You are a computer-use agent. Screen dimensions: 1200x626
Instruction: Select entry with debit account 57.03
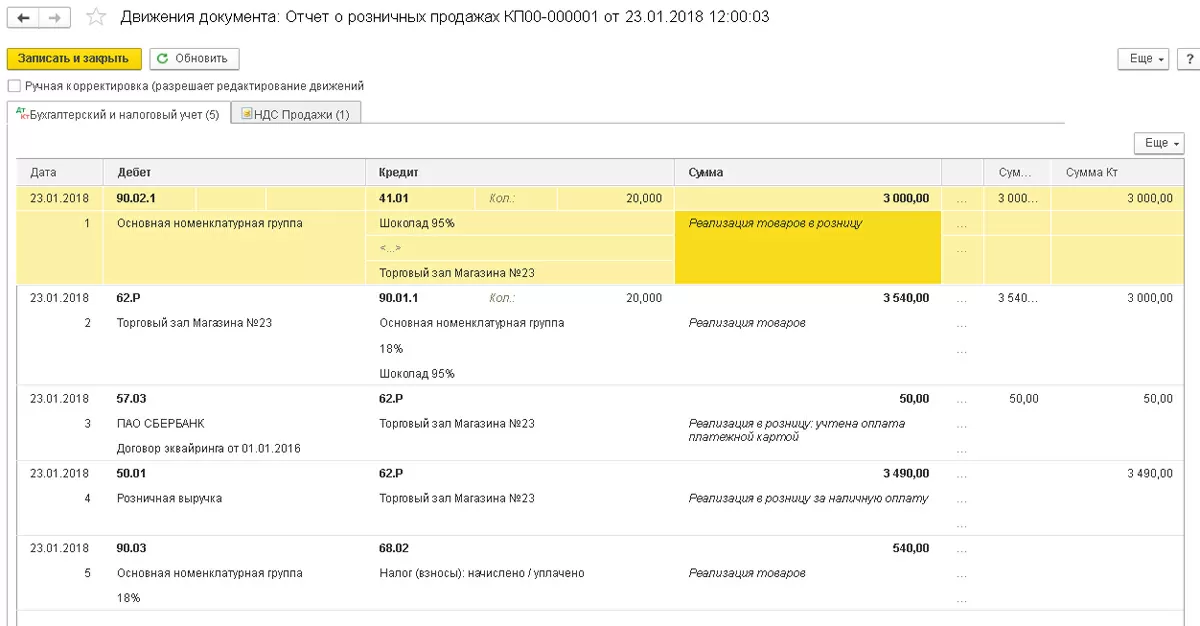tap(132, 399)
